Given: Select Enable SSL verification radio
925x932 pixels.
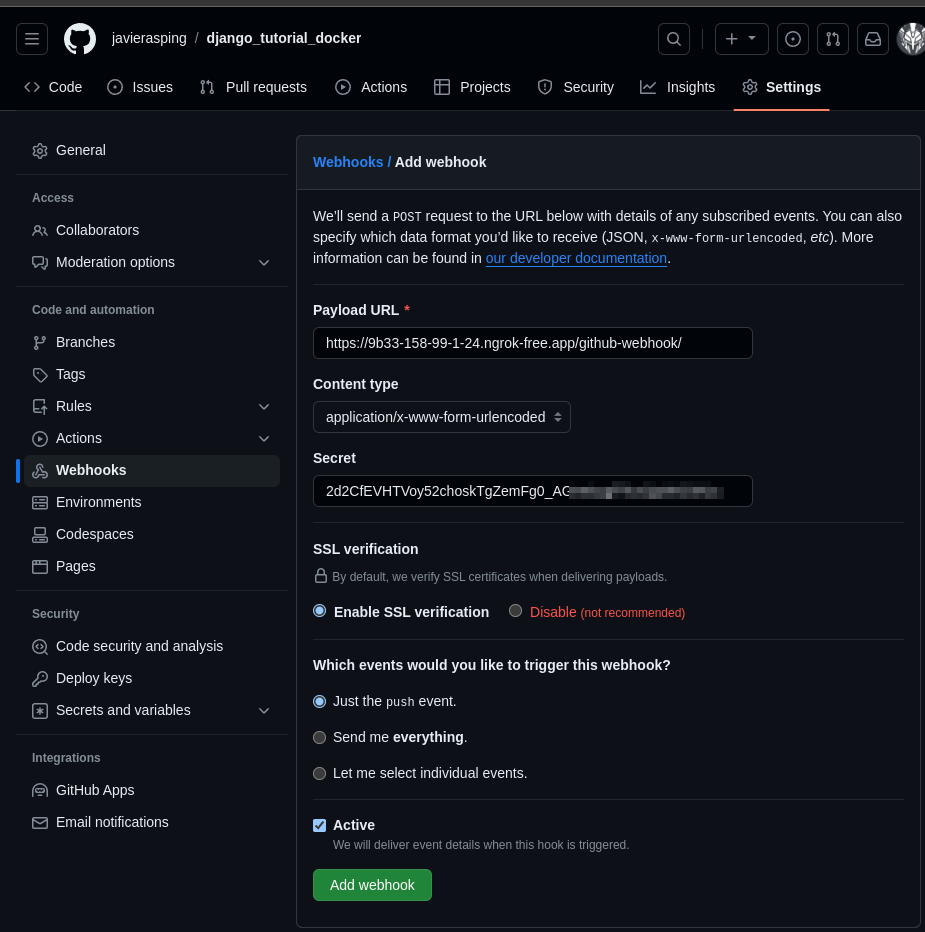Looking at the screenshot, I should (x=320, y=611).
